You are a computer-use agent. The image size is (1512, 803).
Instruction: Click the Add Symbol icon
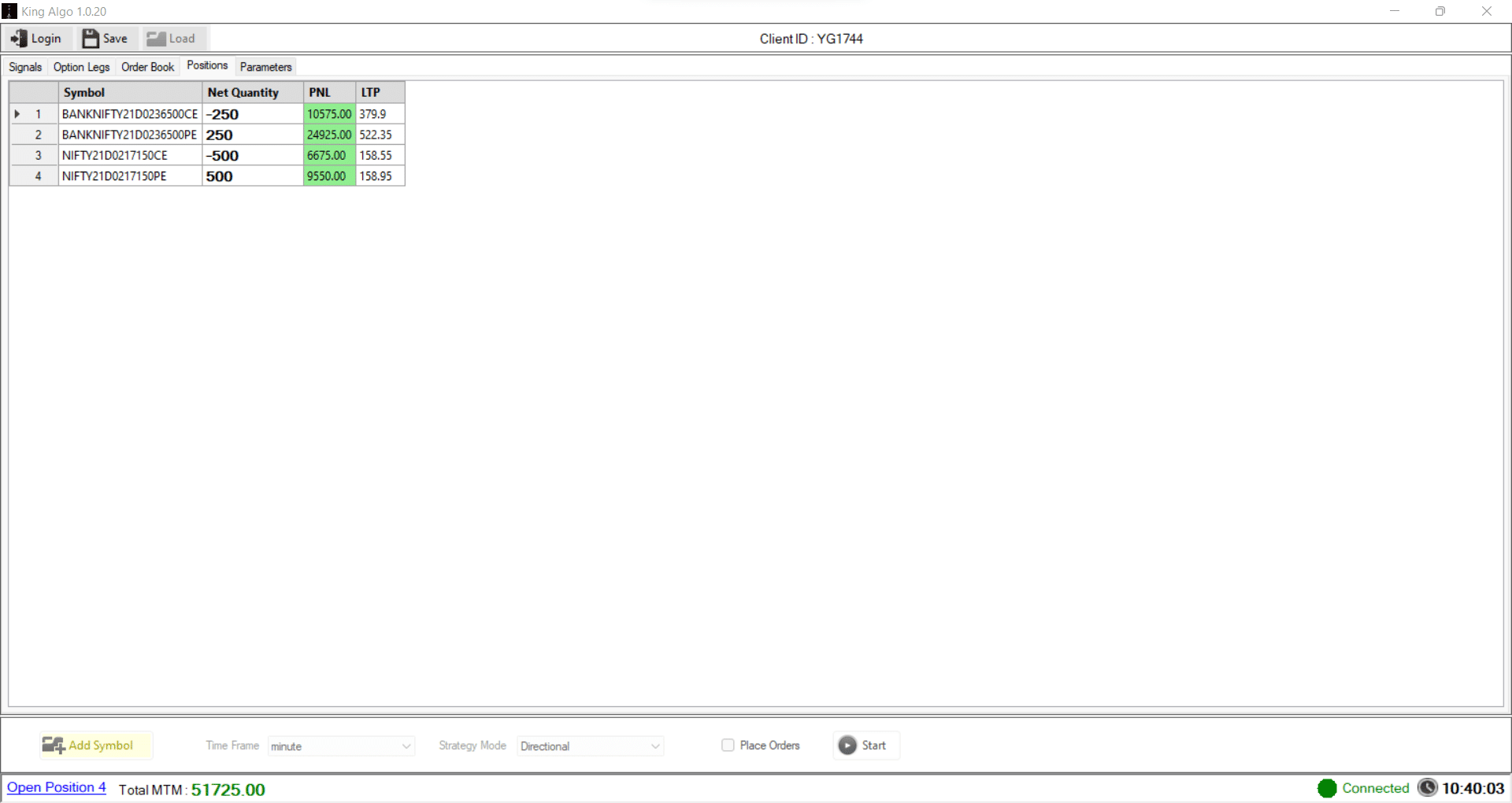[54, 745]
